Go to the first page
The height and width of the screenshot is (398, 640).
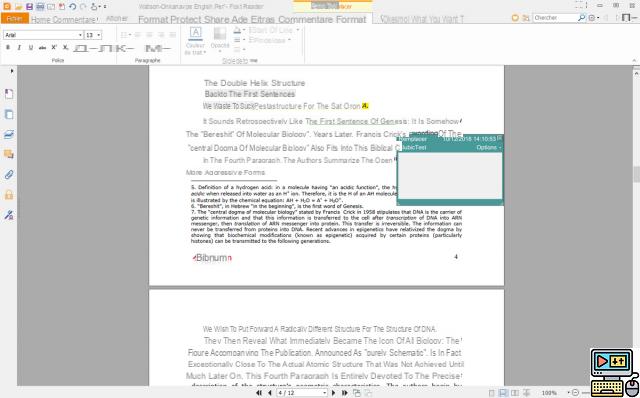coord(259,393)
